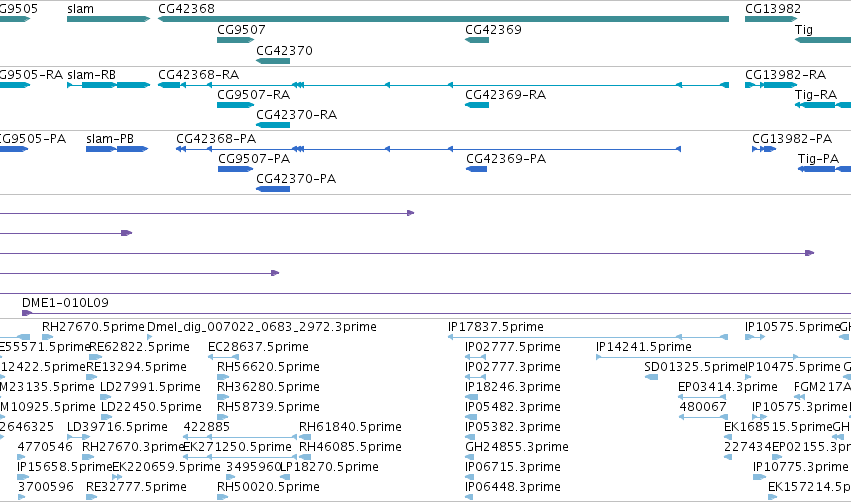The image size is (851, 502).
Task: Open the IP05382.3prime EST label
Action: point(513,428)
